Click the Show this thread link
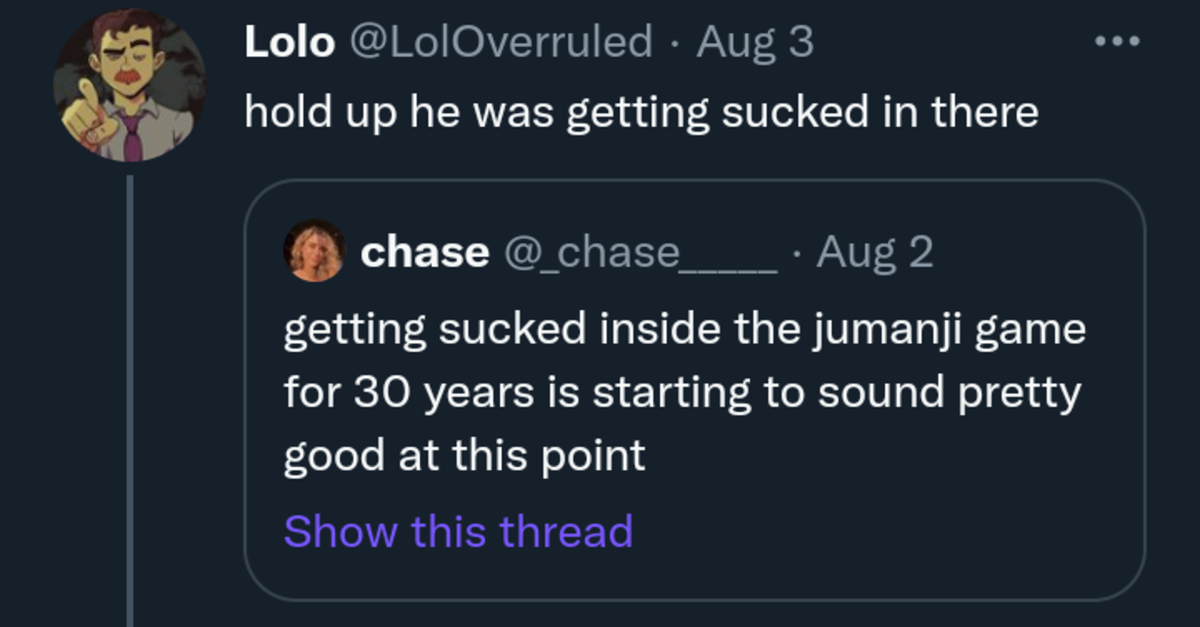 click(458, 531)
